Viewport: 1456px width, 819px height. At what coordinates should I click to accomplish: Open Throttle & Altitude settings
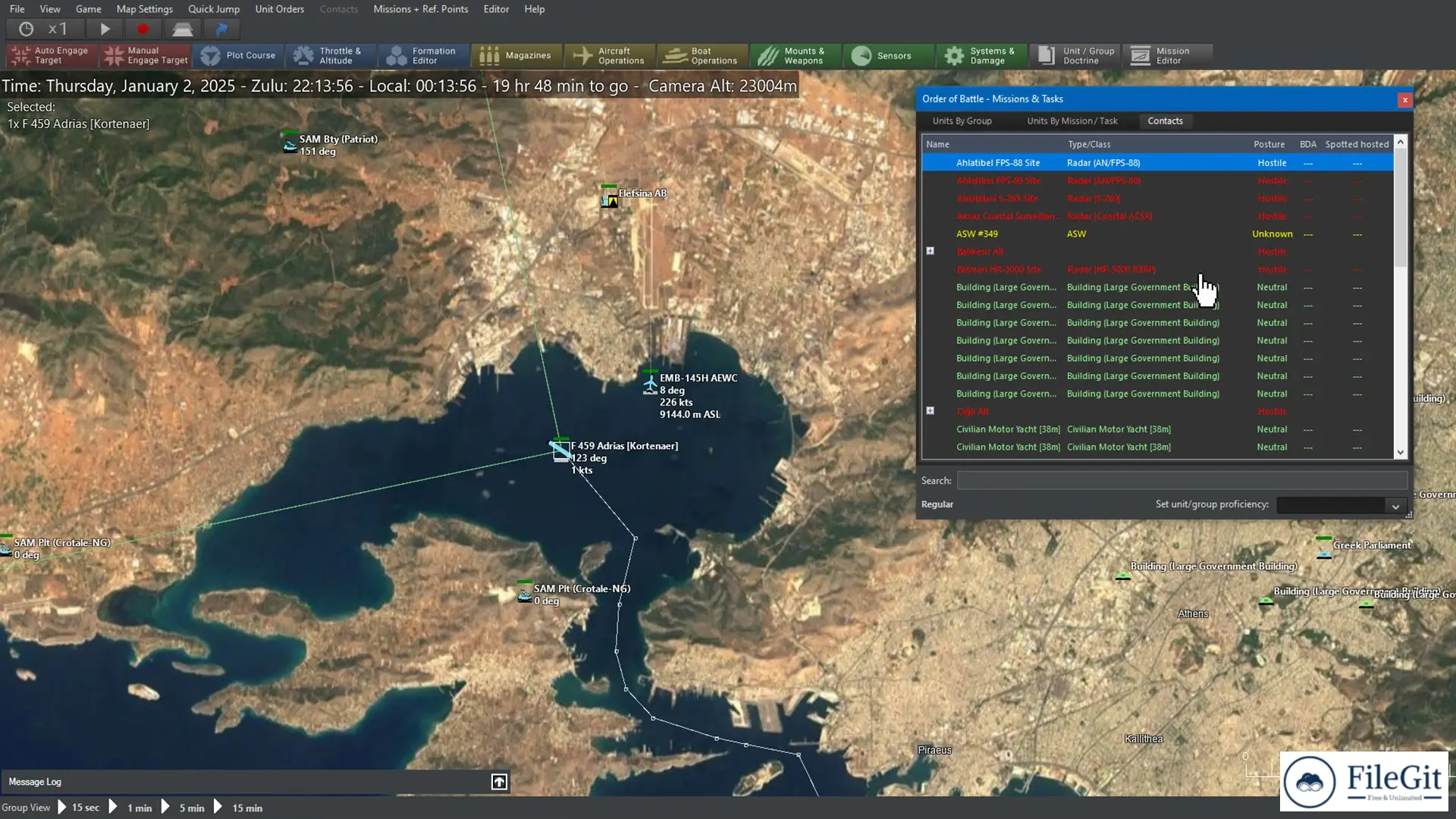pos(331,55)
